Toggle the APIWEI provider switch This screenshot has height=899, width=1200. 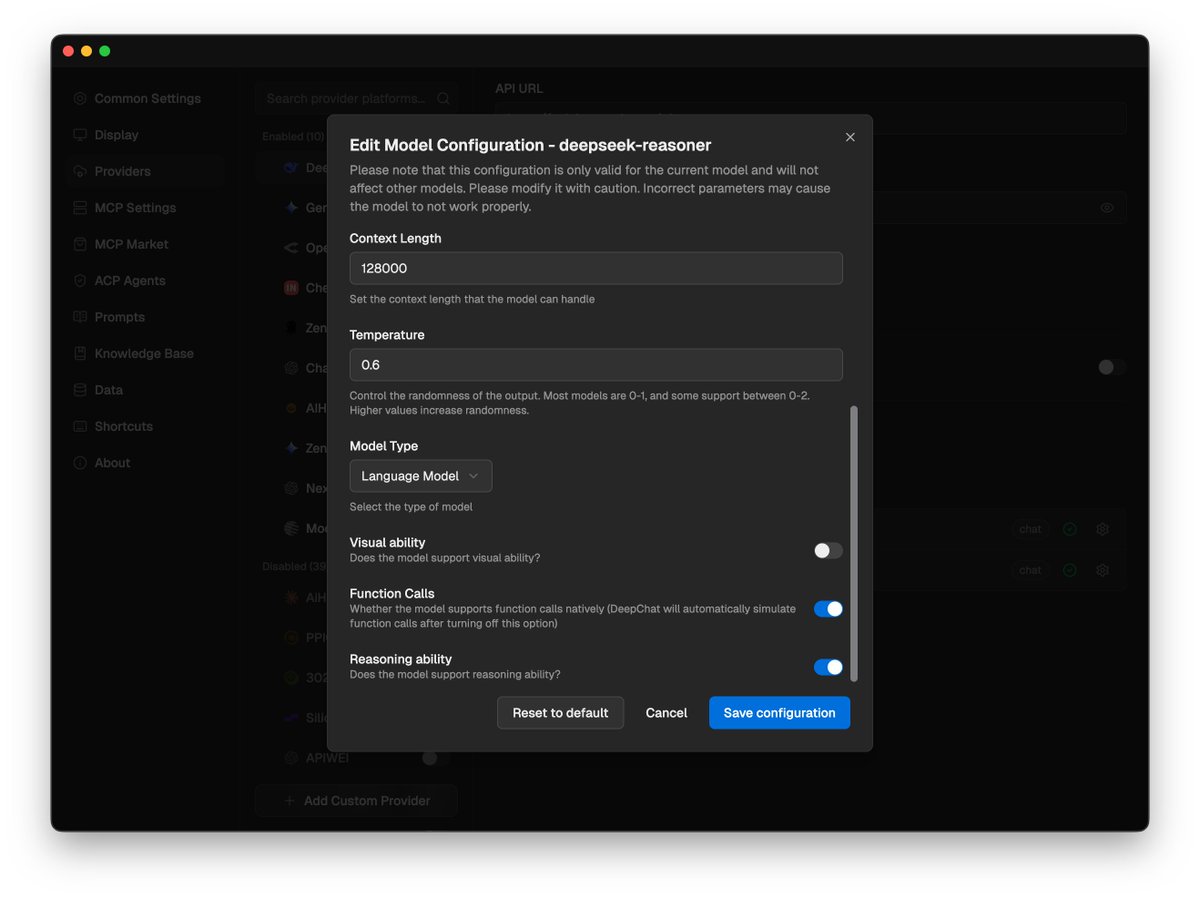click(x=435, y=758)
